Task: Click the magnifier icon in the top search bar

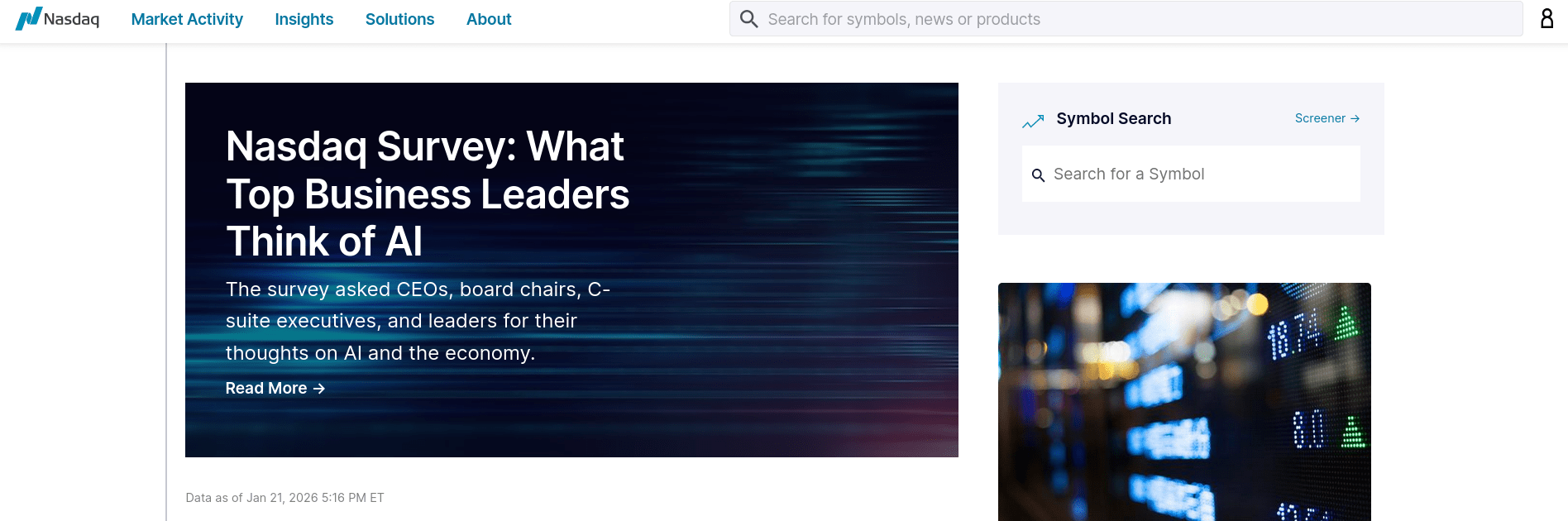Action: click(x=748, y=19)
